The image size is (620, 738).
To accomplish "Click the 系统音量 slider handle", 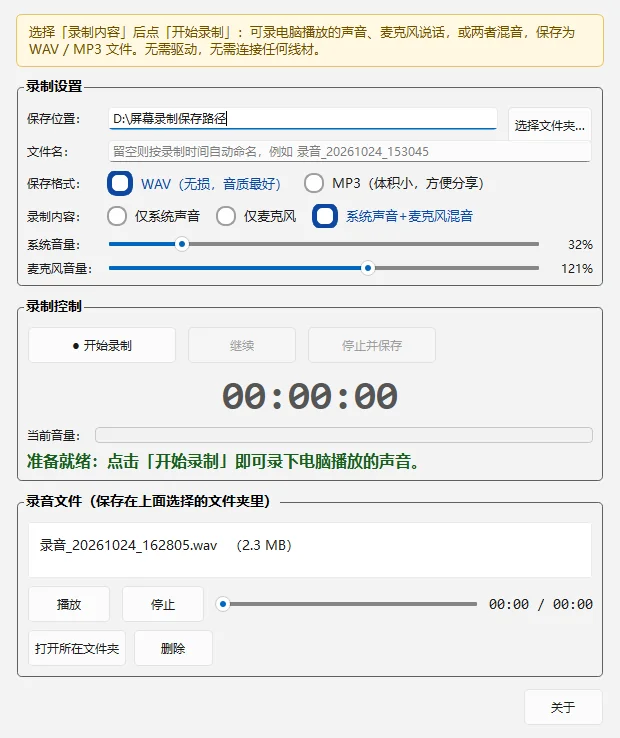I will tap(182, 244).
